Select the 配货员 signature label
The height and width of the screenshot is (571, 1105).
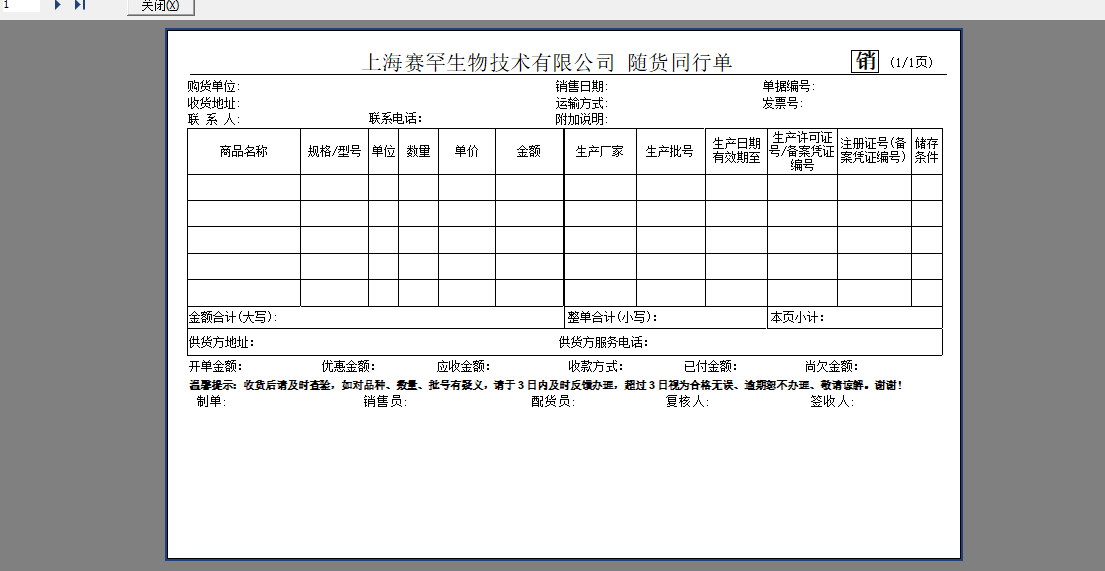tap(552, 402)
